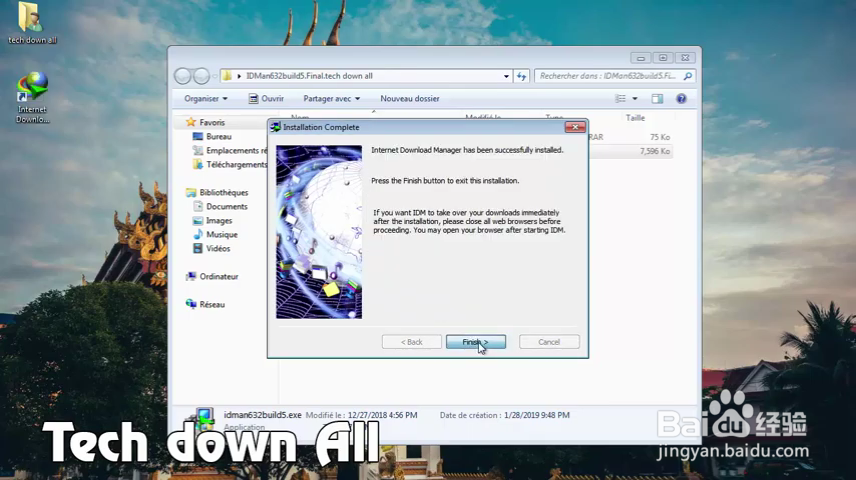Select Emplacements récents in the sidebar

pyautogui.click(x=229, y=150)
